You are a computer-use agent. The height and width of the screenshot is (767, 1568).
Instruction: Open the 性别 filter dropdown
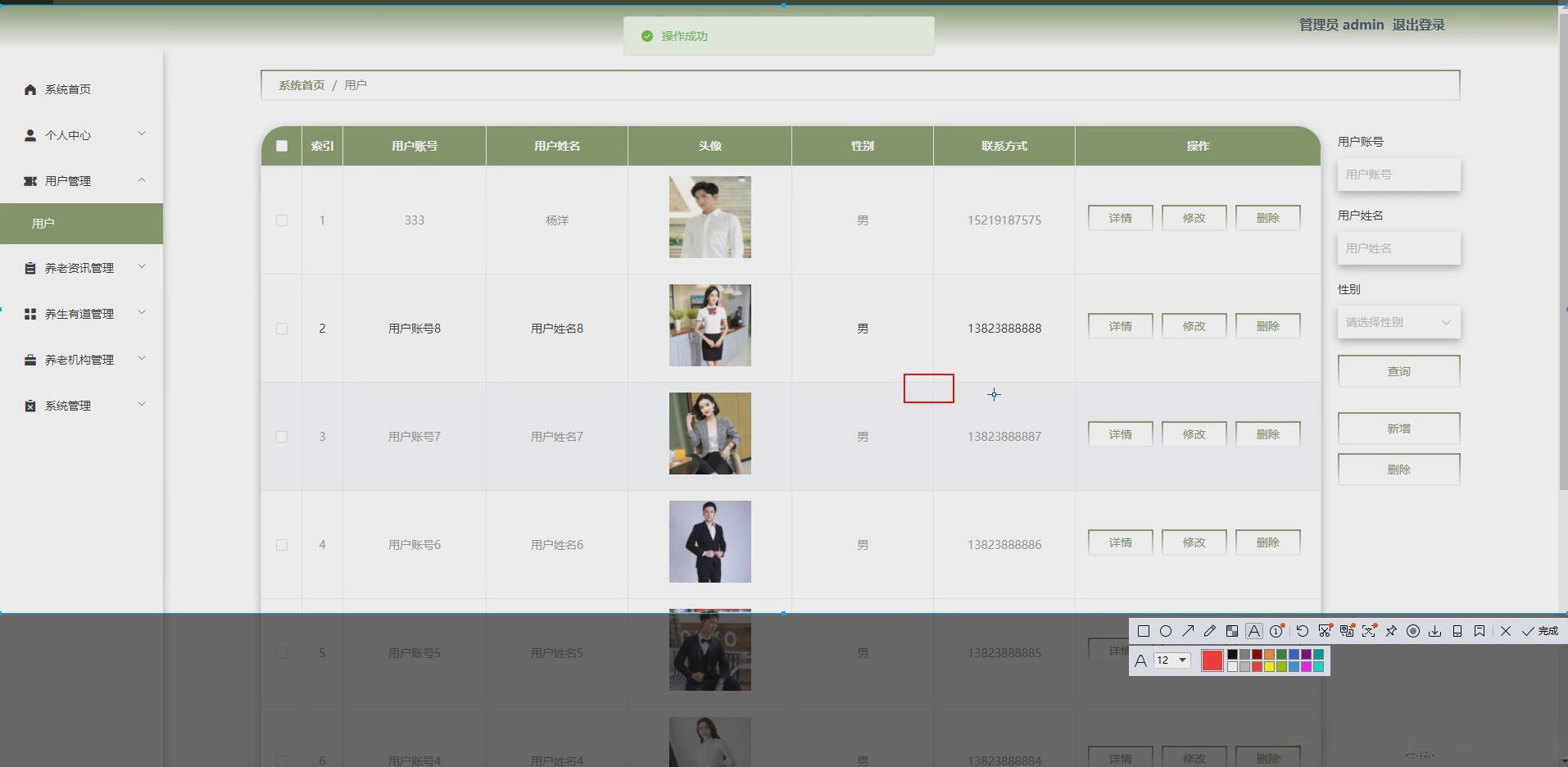click(x=1398, y=322)
